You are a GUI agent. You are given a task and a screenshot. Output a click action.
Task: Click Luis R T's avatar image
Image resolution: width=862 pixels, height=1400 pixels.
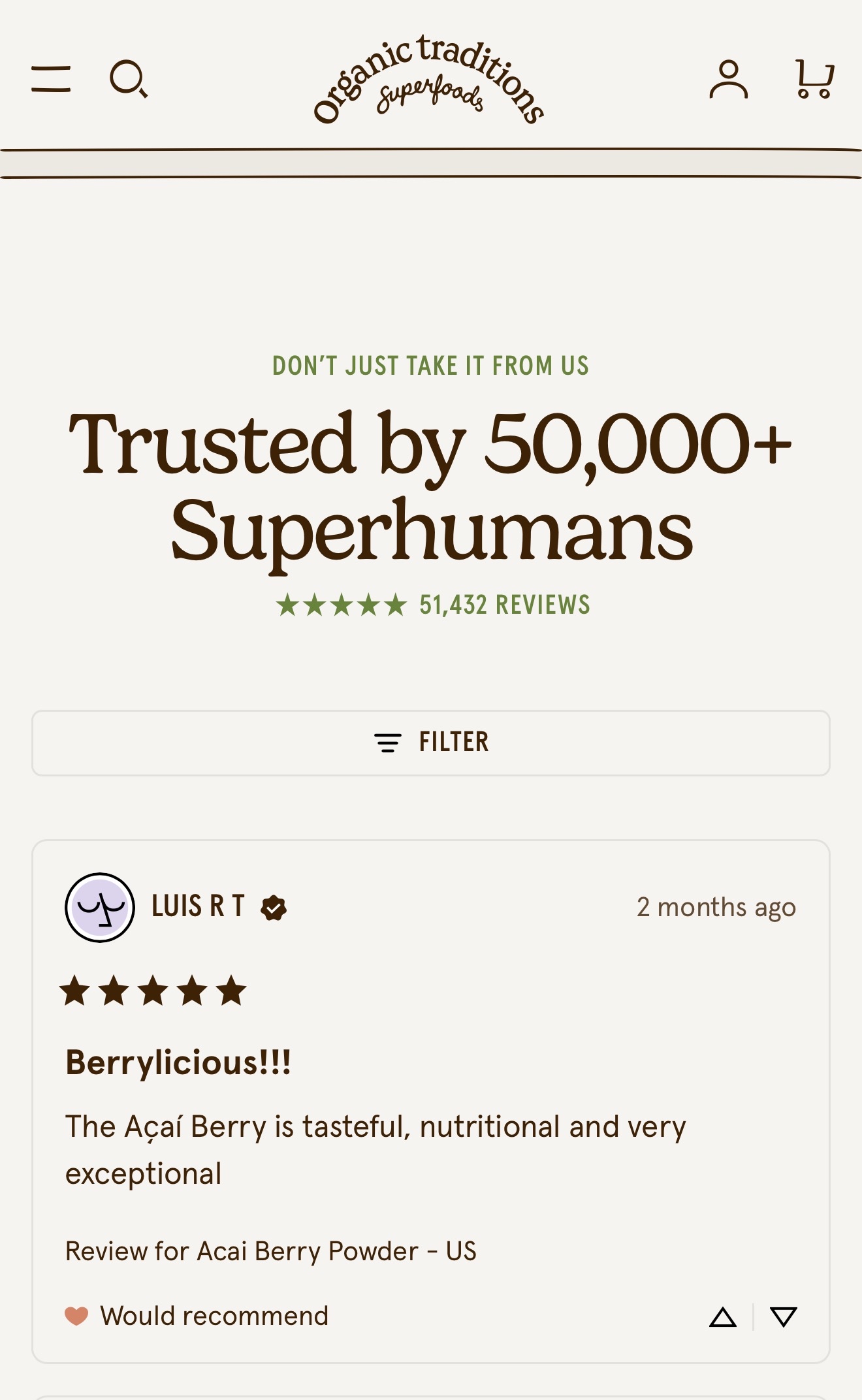[100, 907]
